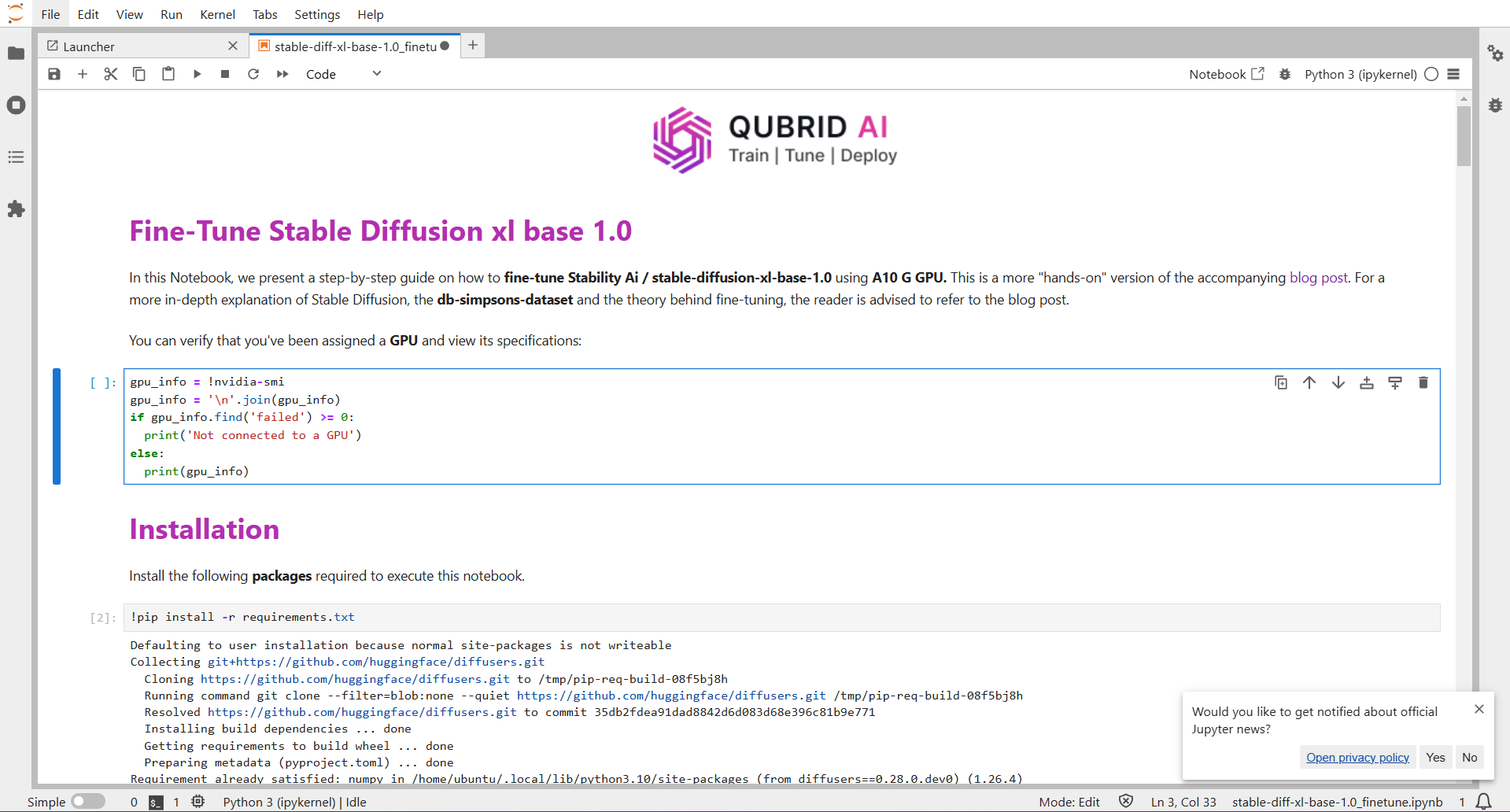Screen dimensions: 1510x812
Task: Open the Property Inspector gears icon
Action: [1495, 54]
